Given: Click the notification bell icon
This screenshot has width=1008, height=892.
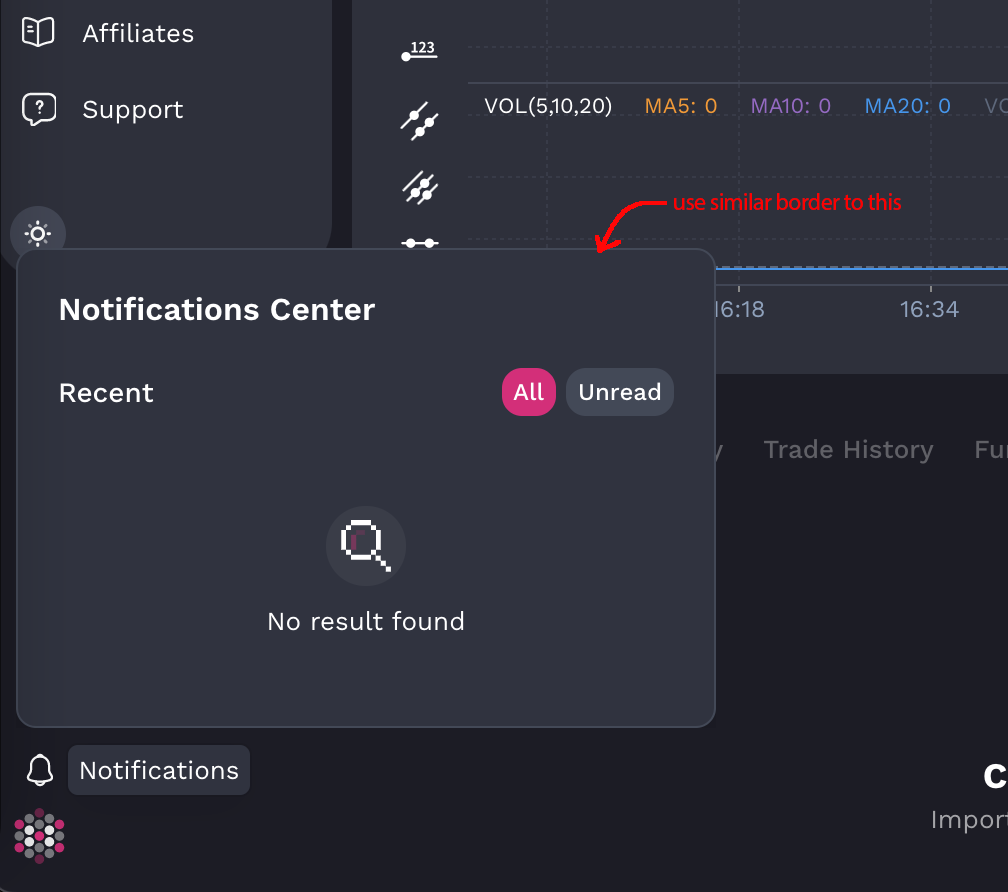Looking at the screenshot, I should pyautogui.click(x=39, y=770).
